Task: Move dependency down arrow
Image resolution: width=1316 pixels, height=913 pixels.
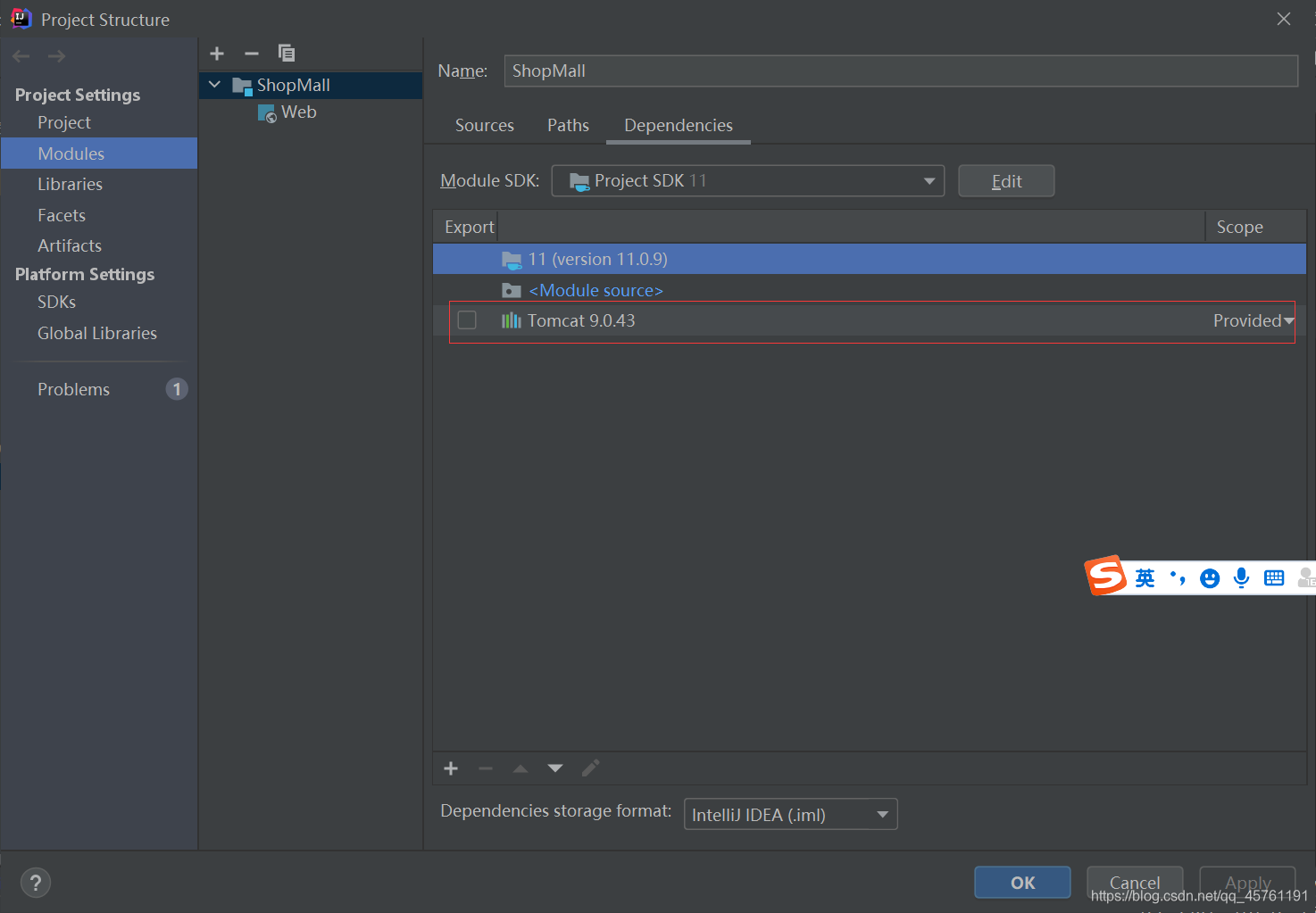Action: click(555, 768)
